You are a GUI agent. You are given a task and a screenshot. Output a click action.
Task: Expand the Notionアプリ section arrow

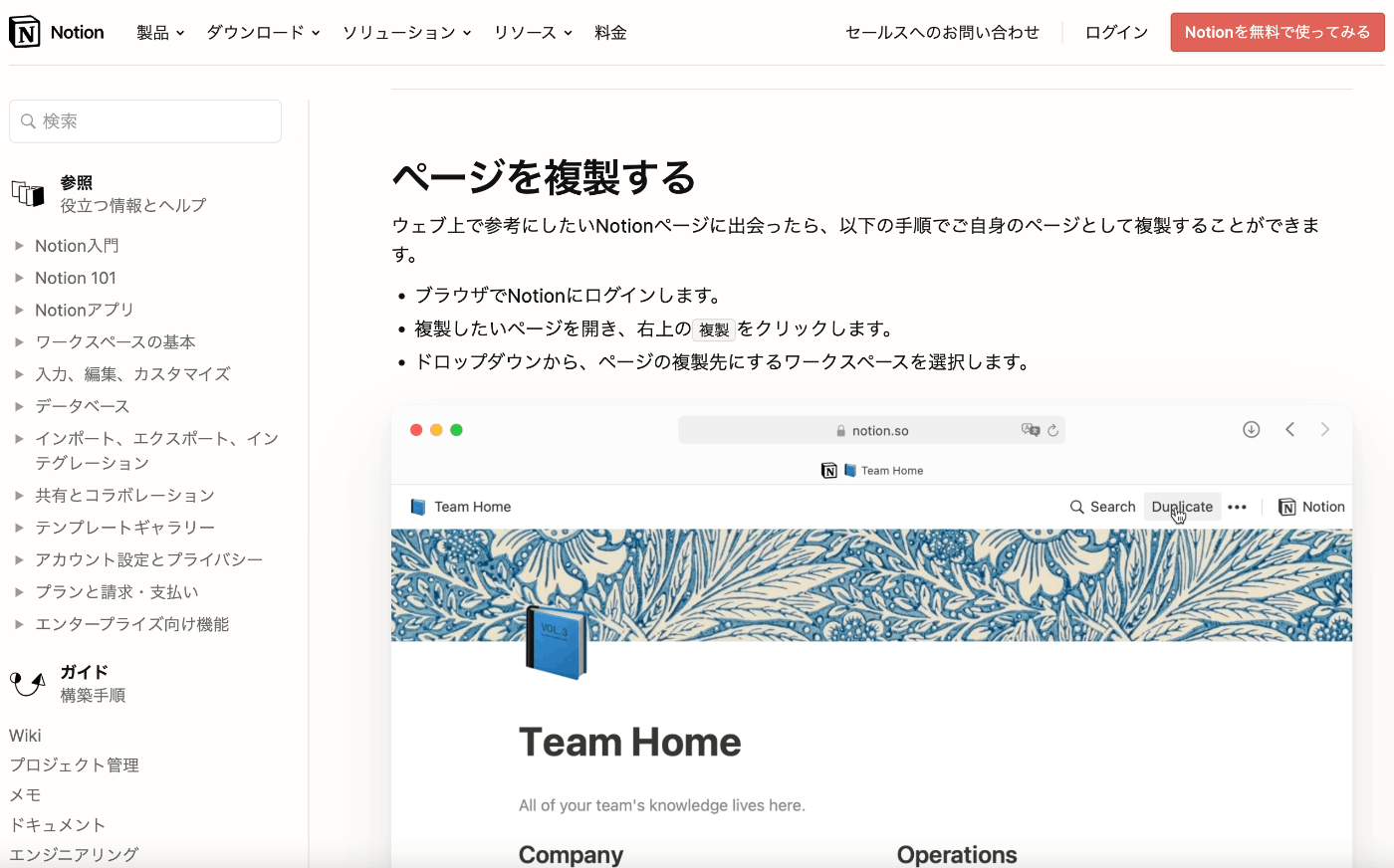coord(19,310)
